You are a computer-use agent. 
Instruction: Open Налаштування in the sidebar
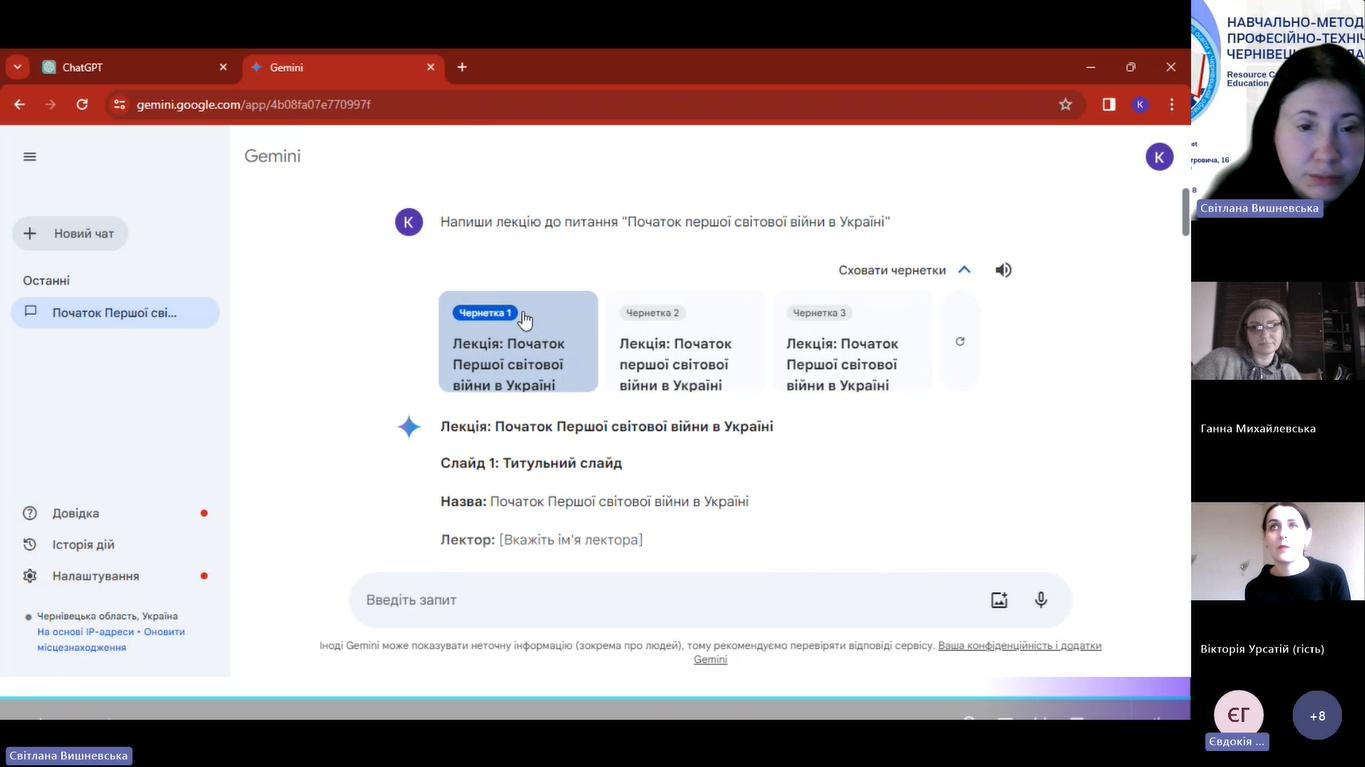click(x=95, y=576)
